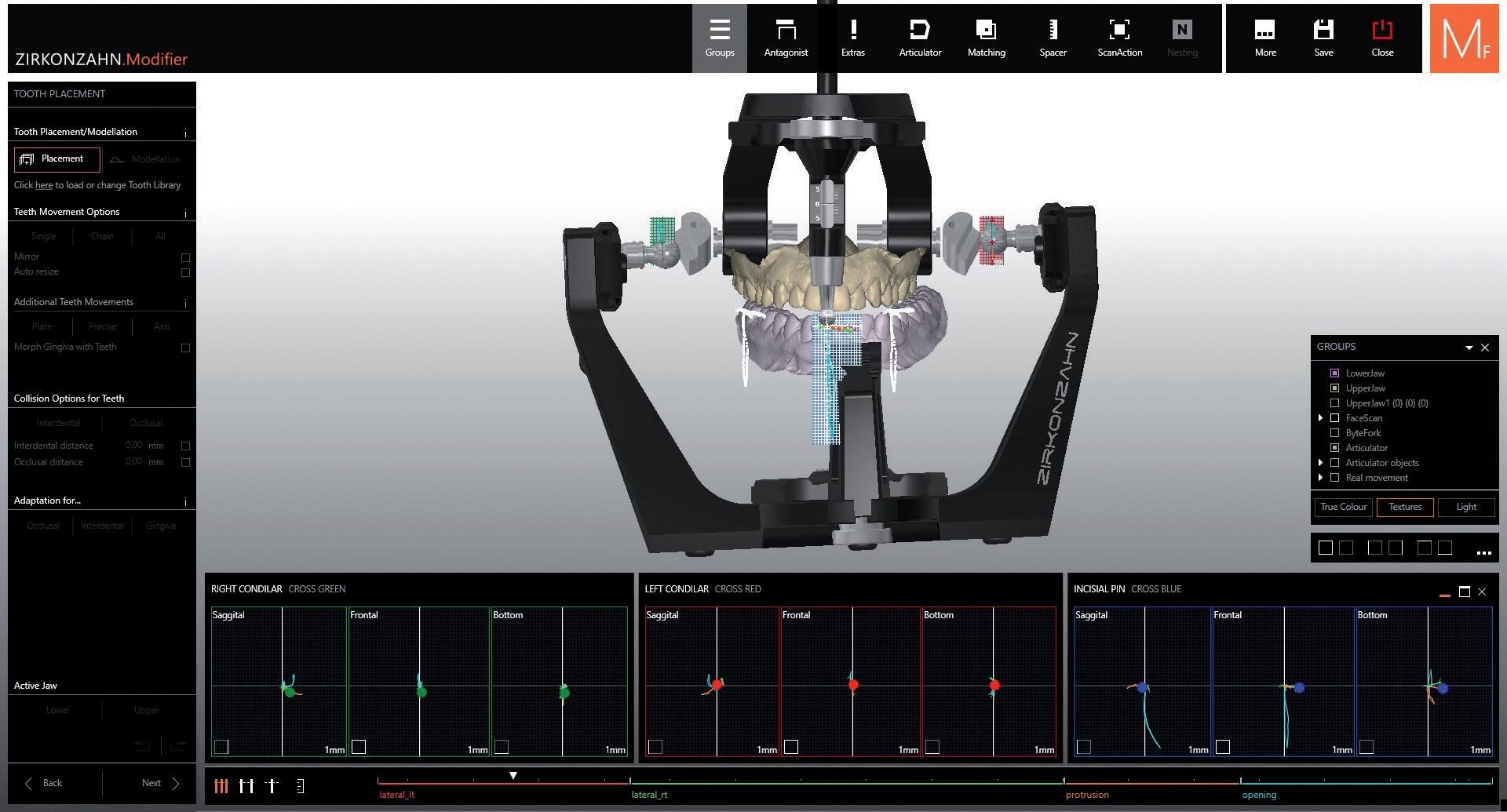The width and height of the screenshot is (1507, 812).
Task: Enable the Auto resize checkbox
Action: coord(185,272)
